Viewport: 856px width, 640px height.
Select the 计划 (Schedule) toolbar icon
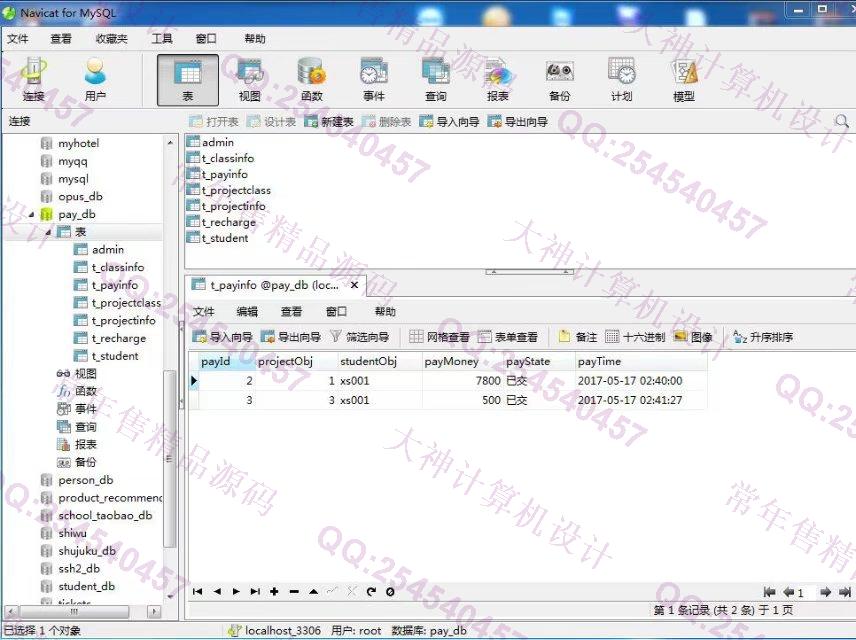622,80
